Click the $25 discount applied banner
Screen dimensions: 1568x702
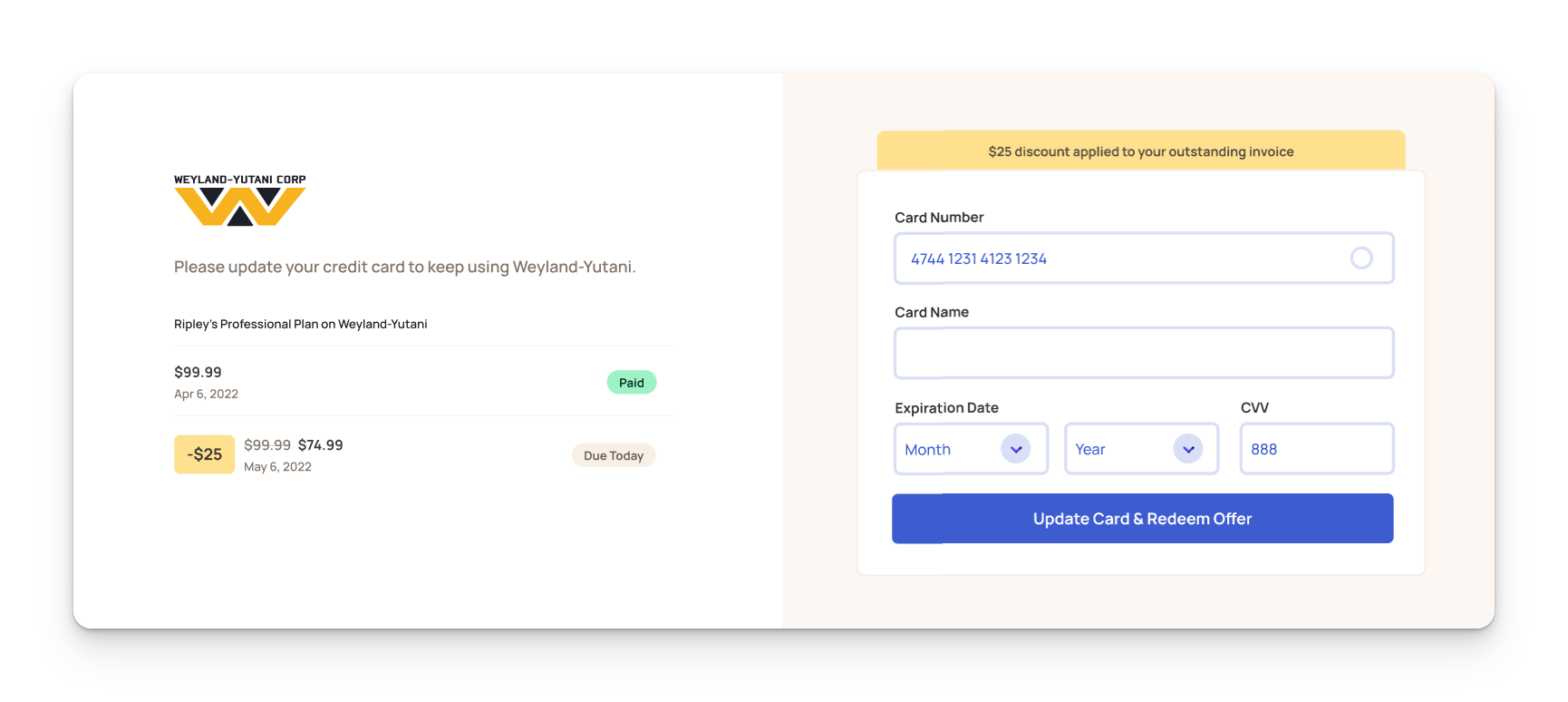tap(1141, 151)
